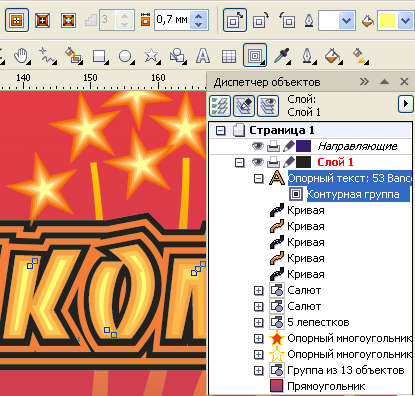This screenshot has height=396, width=415.
Task: Choose Linear contour colors button
Action: coord(235,20)
